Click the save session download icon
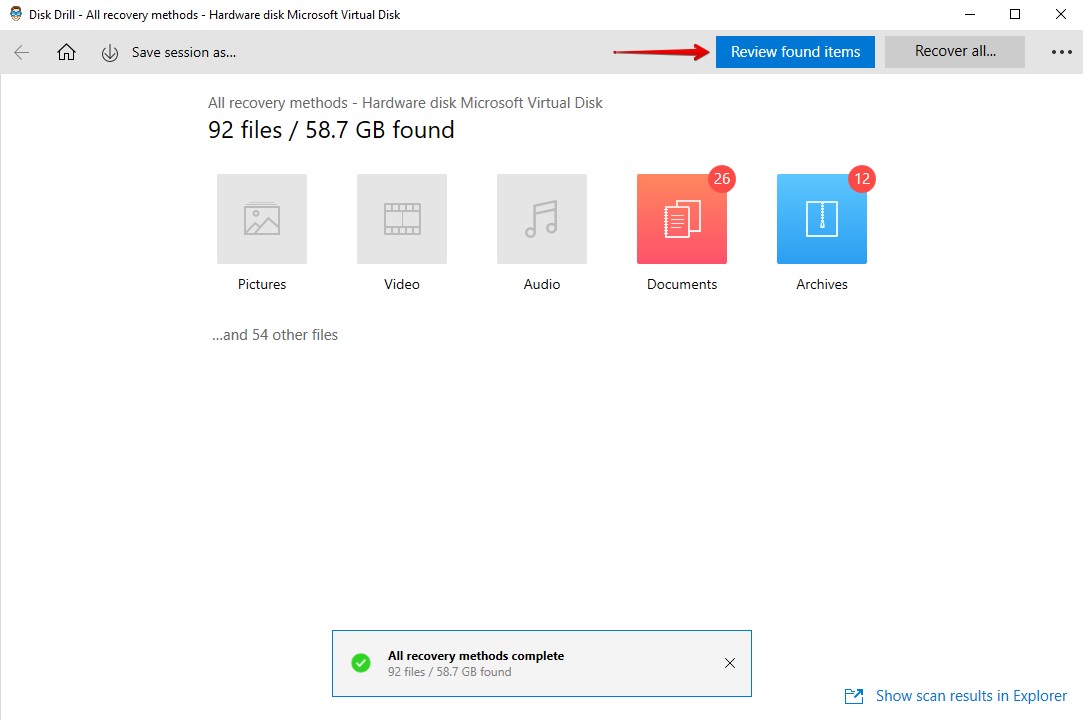 pos(110,53)
